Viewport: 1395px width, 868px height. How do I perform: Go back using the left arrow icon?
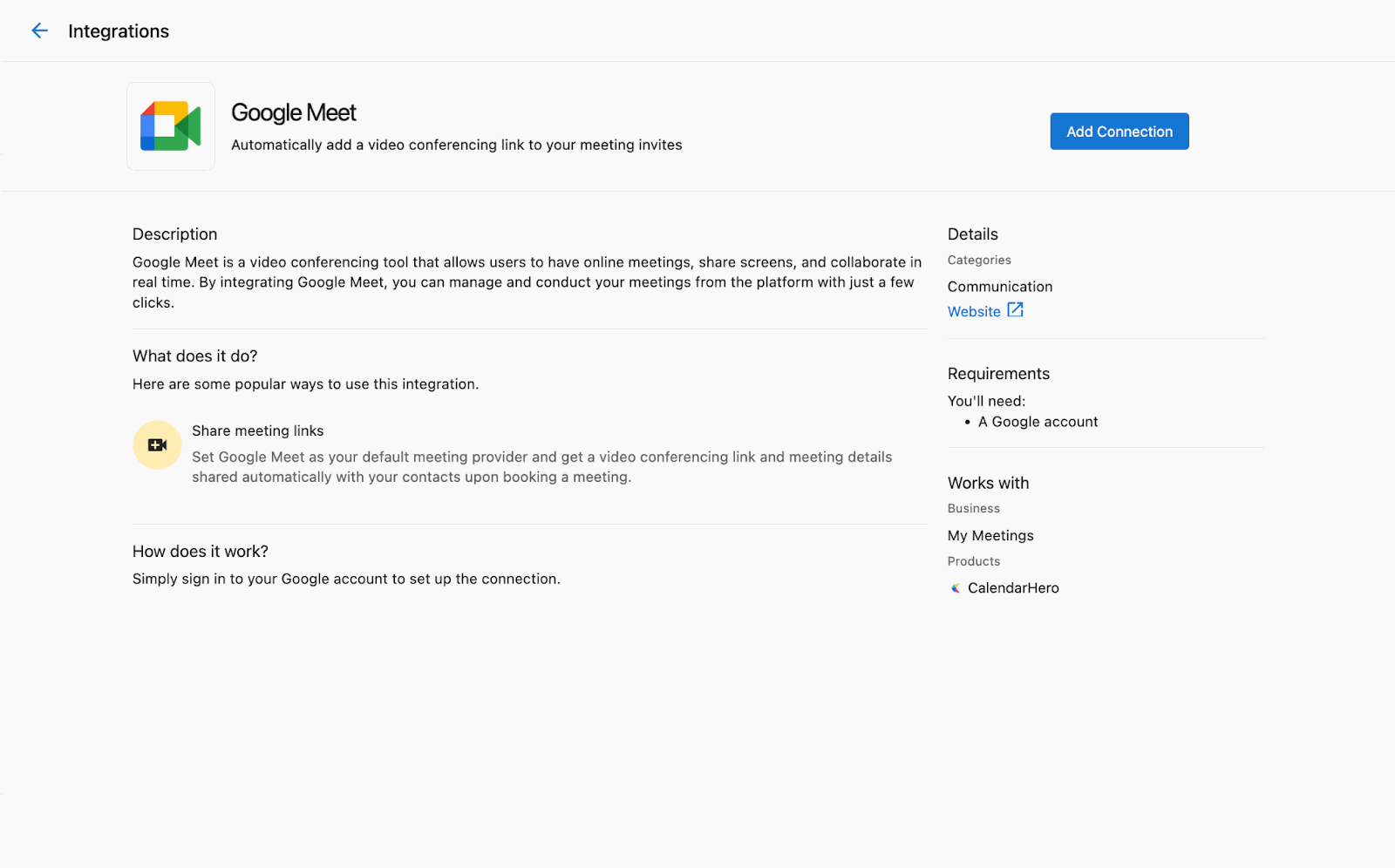tap(39, 31)
